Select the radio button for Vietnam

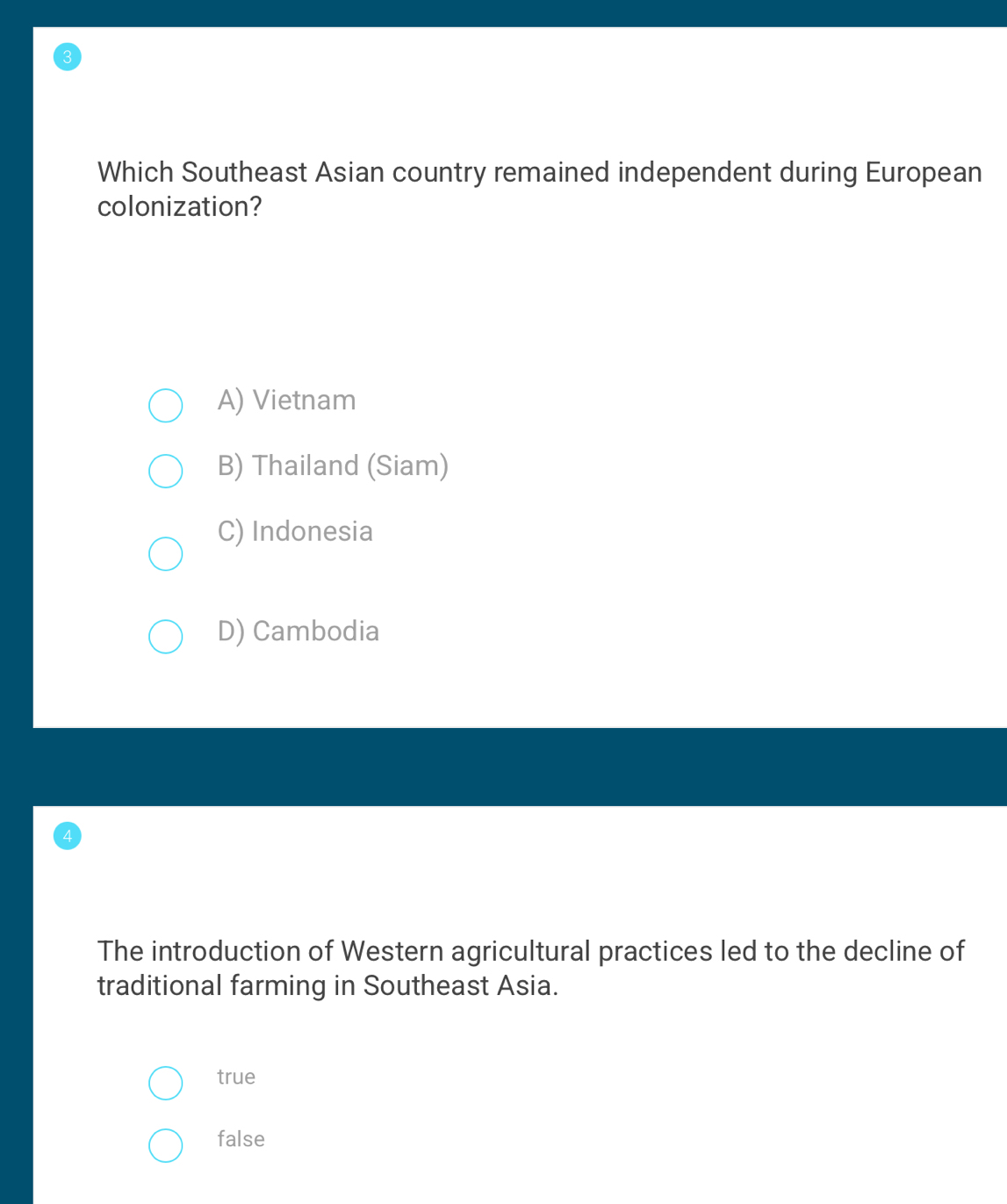tap(165, 406)
